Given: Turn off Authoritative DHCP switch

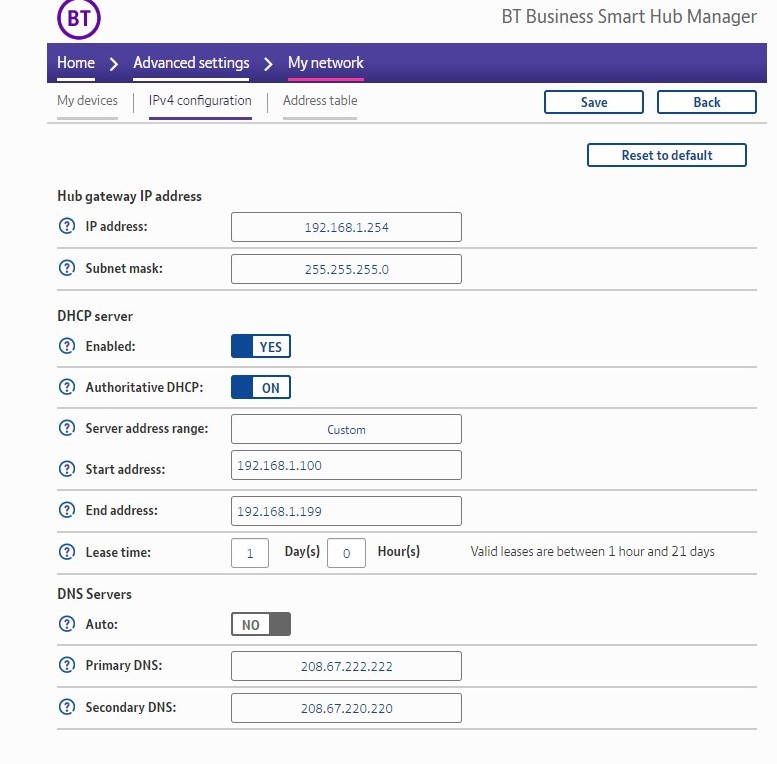Looking at the screenshot, I should click(x=261, y=388).
